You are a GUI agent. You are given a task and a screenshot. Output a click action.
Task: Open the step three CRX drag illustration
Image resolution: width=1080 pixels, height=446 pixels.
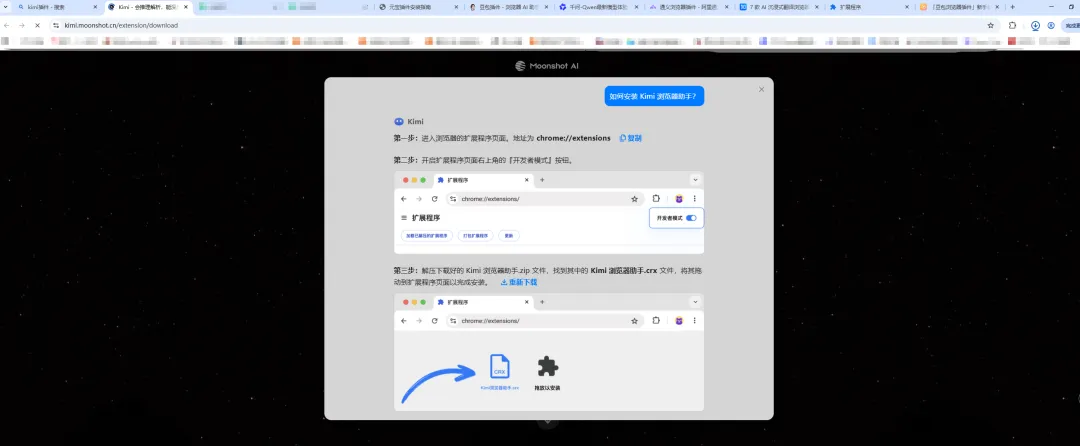tap(549, 352)
